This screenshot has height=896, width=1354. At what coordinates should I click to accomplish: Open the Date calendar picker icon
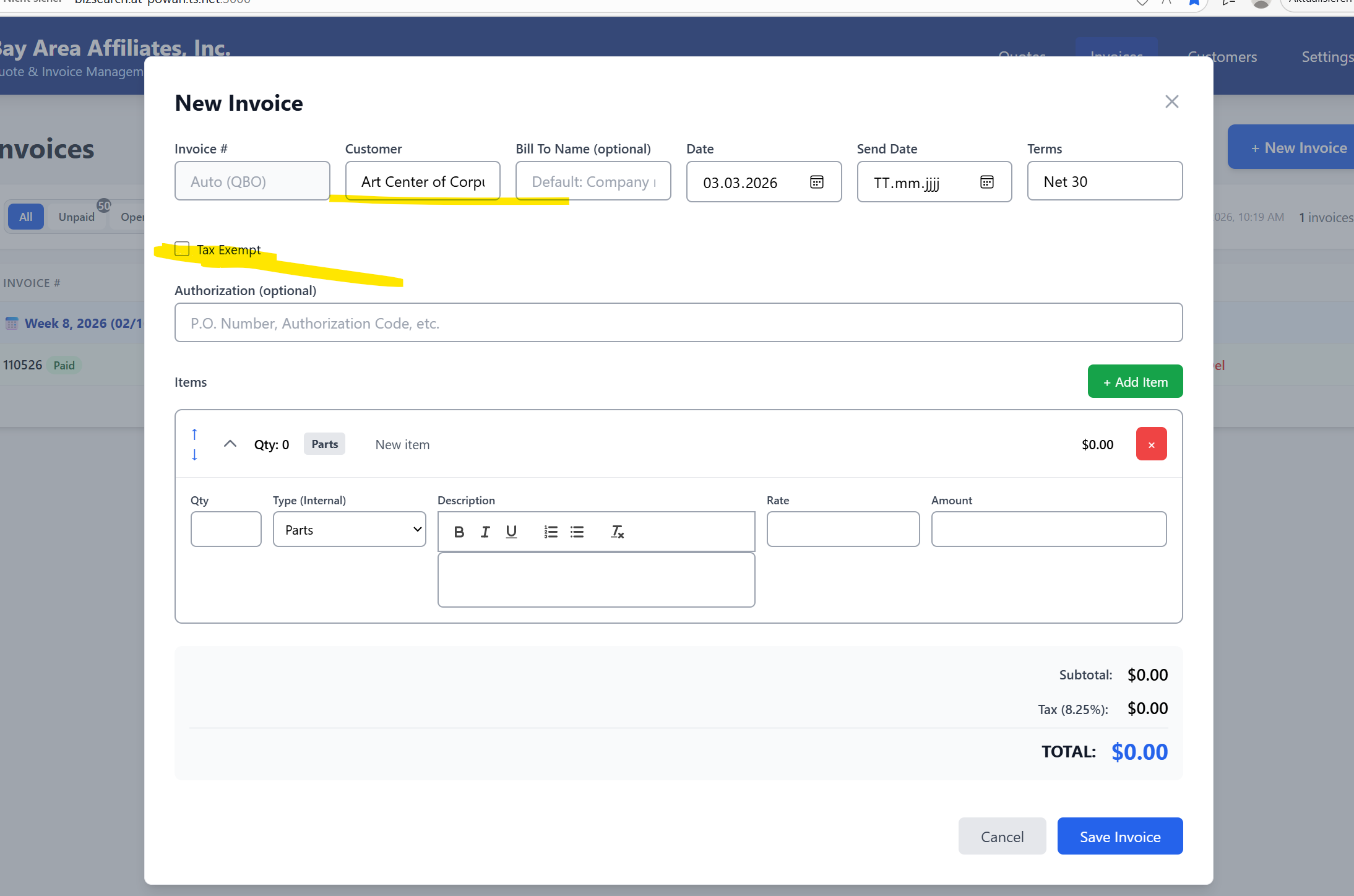pyautogui.click(x=816, y=182)
